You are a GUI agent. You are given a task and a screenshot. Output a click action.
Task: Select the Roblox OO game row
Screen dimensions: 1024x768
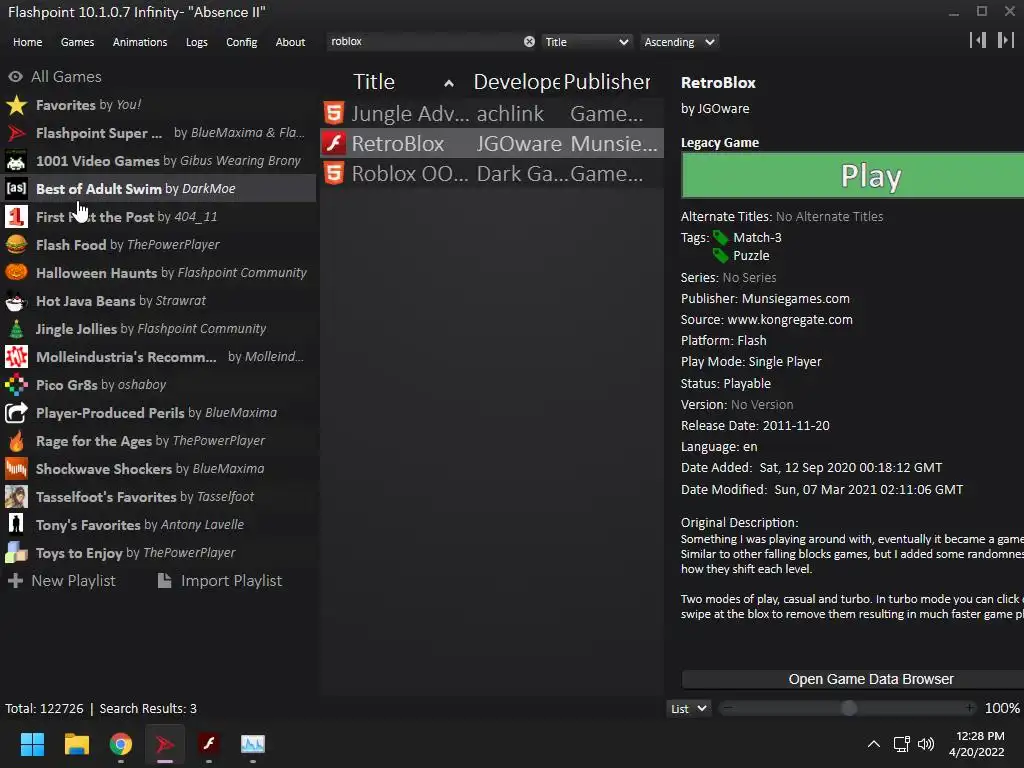click(x=492, y=173)
